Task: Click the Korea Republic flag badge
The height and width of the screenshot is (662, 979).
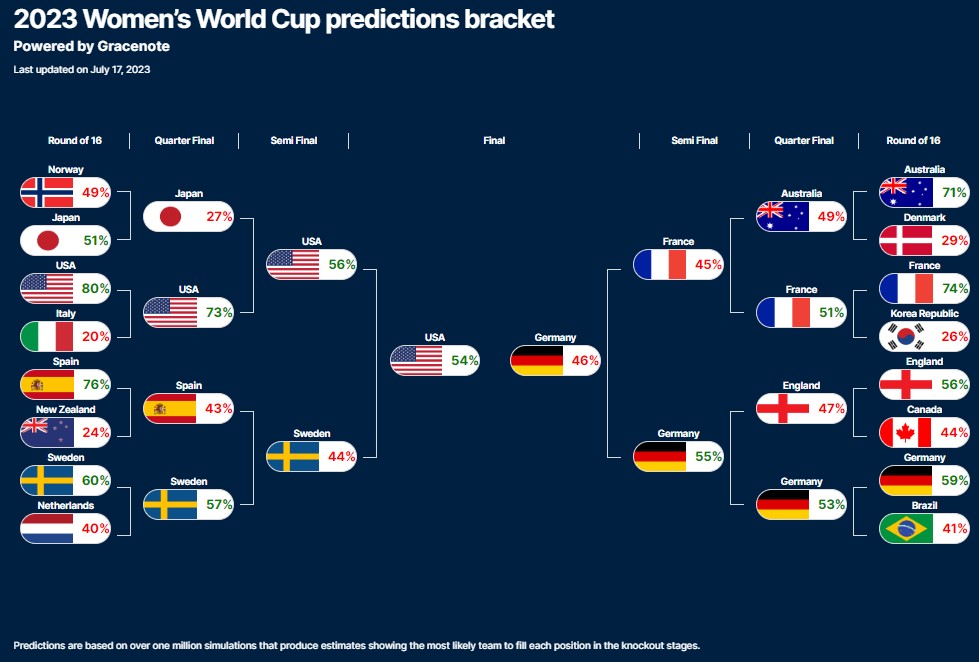Action: pyautogui.click(x=925, y=337)
